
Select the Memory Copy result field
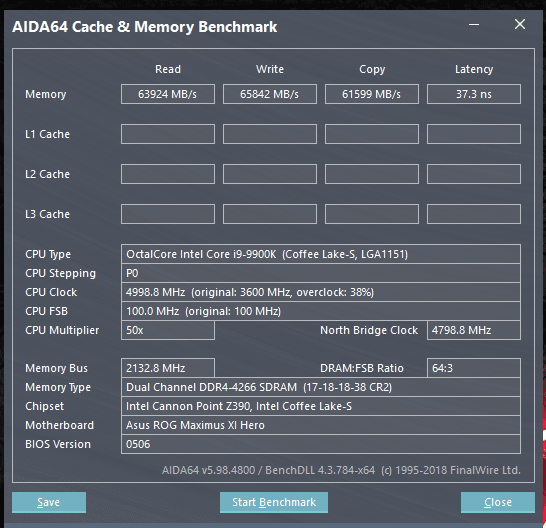(372, 94)
